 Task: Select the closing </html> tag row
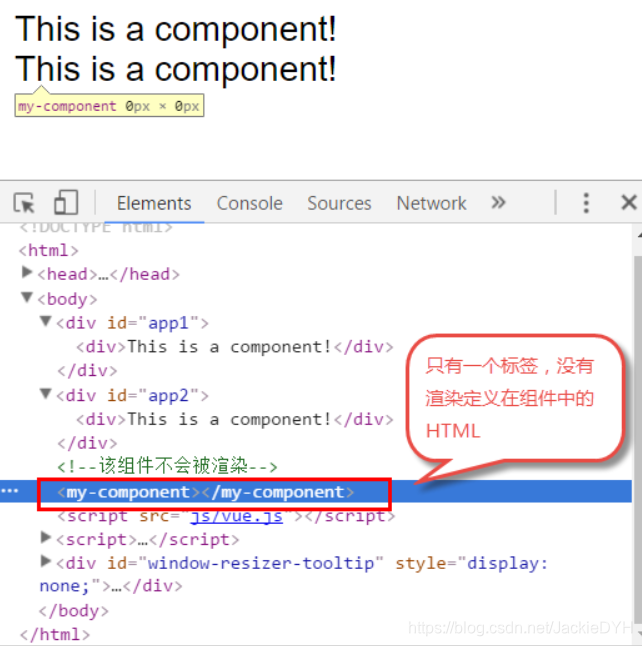[x=55, y=634]
